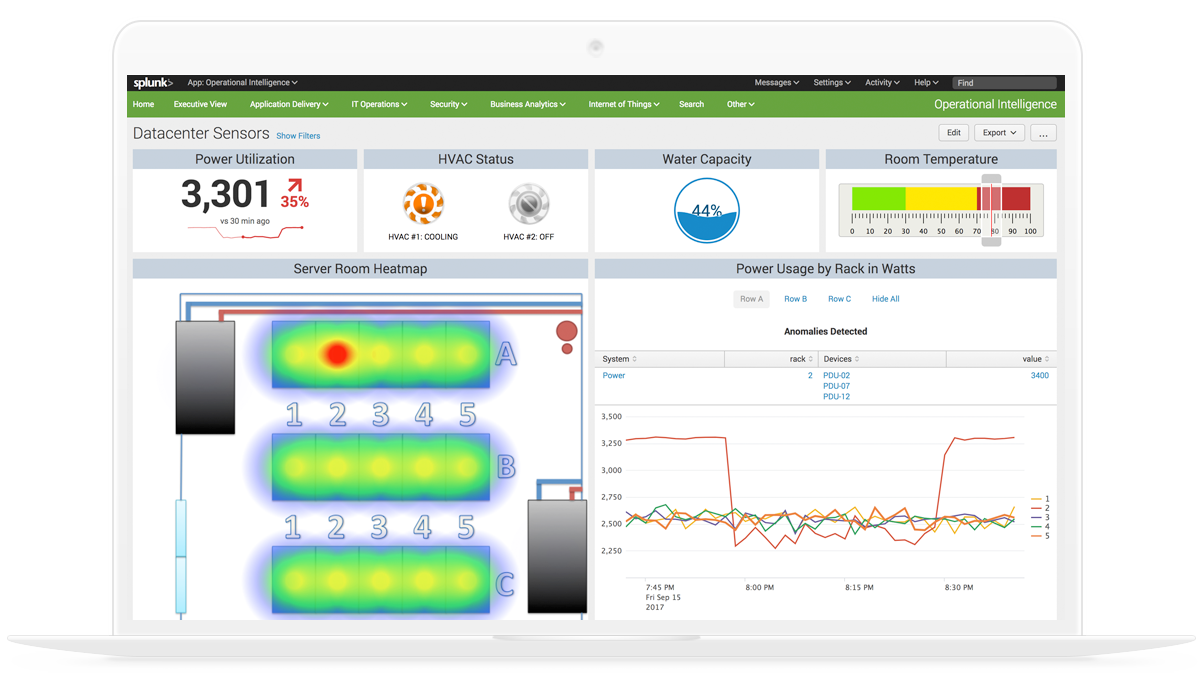This screenshot has width=1200, height=684.
Task: Click the rack value 2 in table
Action: (x=810, y=376)
